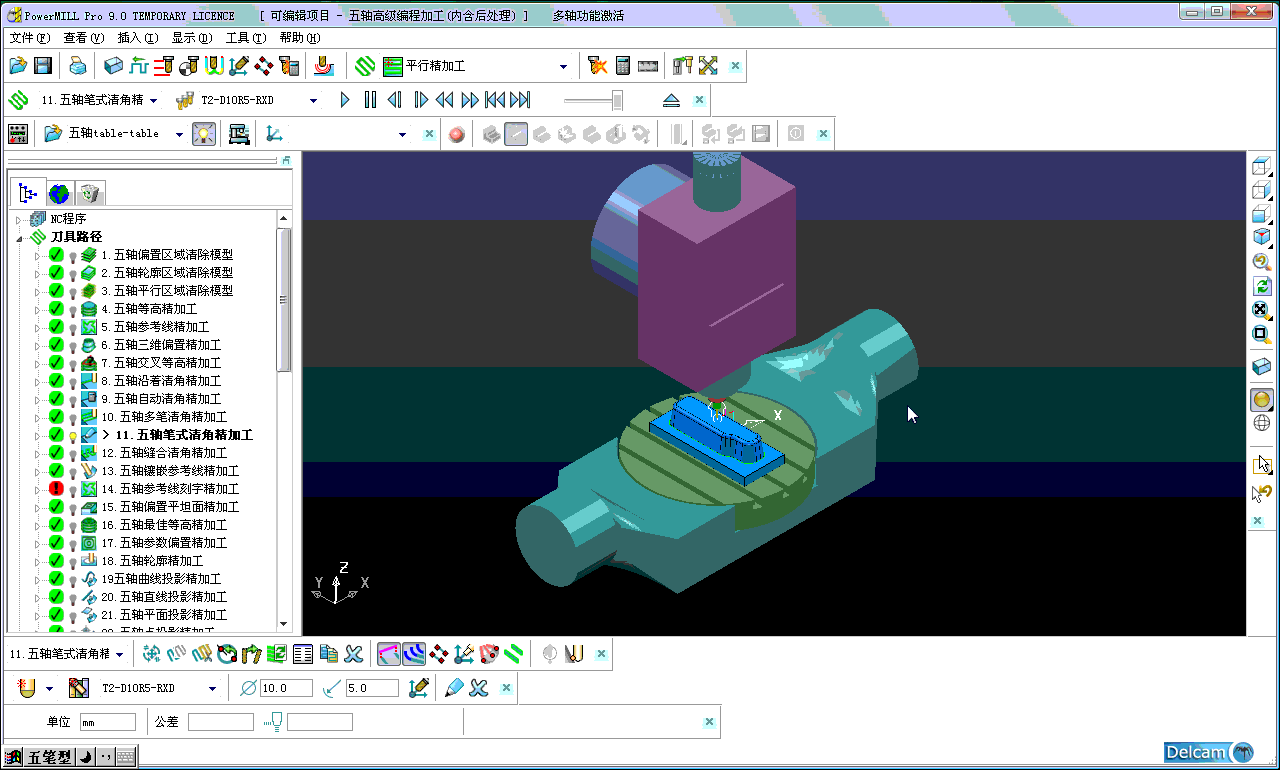Open the tool axis direction icon
This screenshot has width=1280, height=770.
(x=239, y=66)
